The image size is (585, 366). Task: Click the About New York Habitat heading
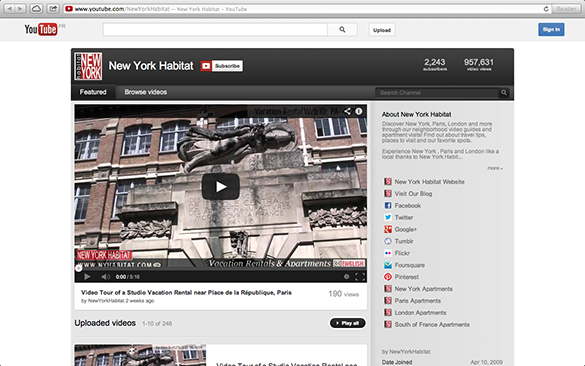coord(416,115)
